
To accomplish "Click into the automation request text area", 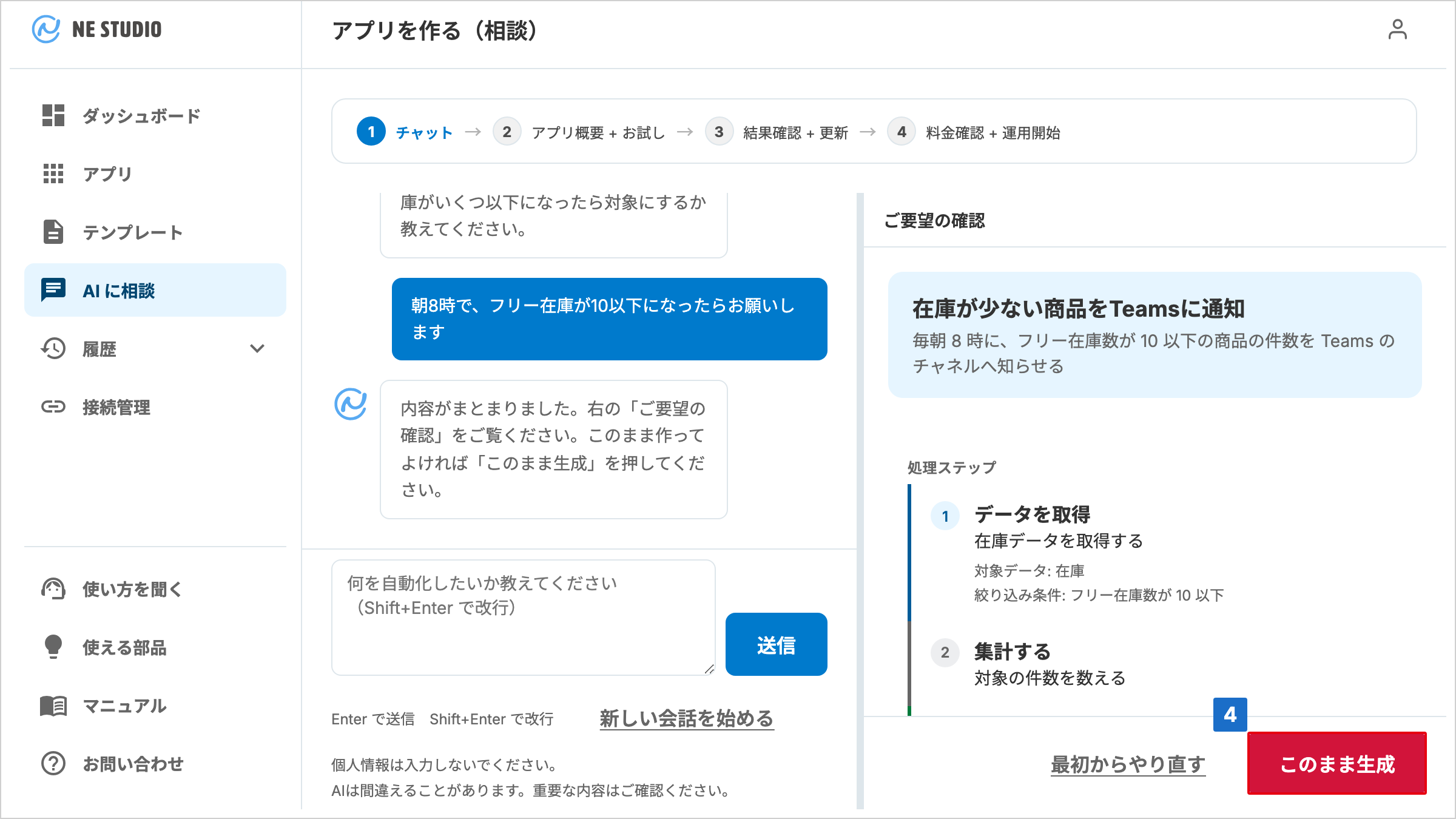I will click(x=524, y=618).
